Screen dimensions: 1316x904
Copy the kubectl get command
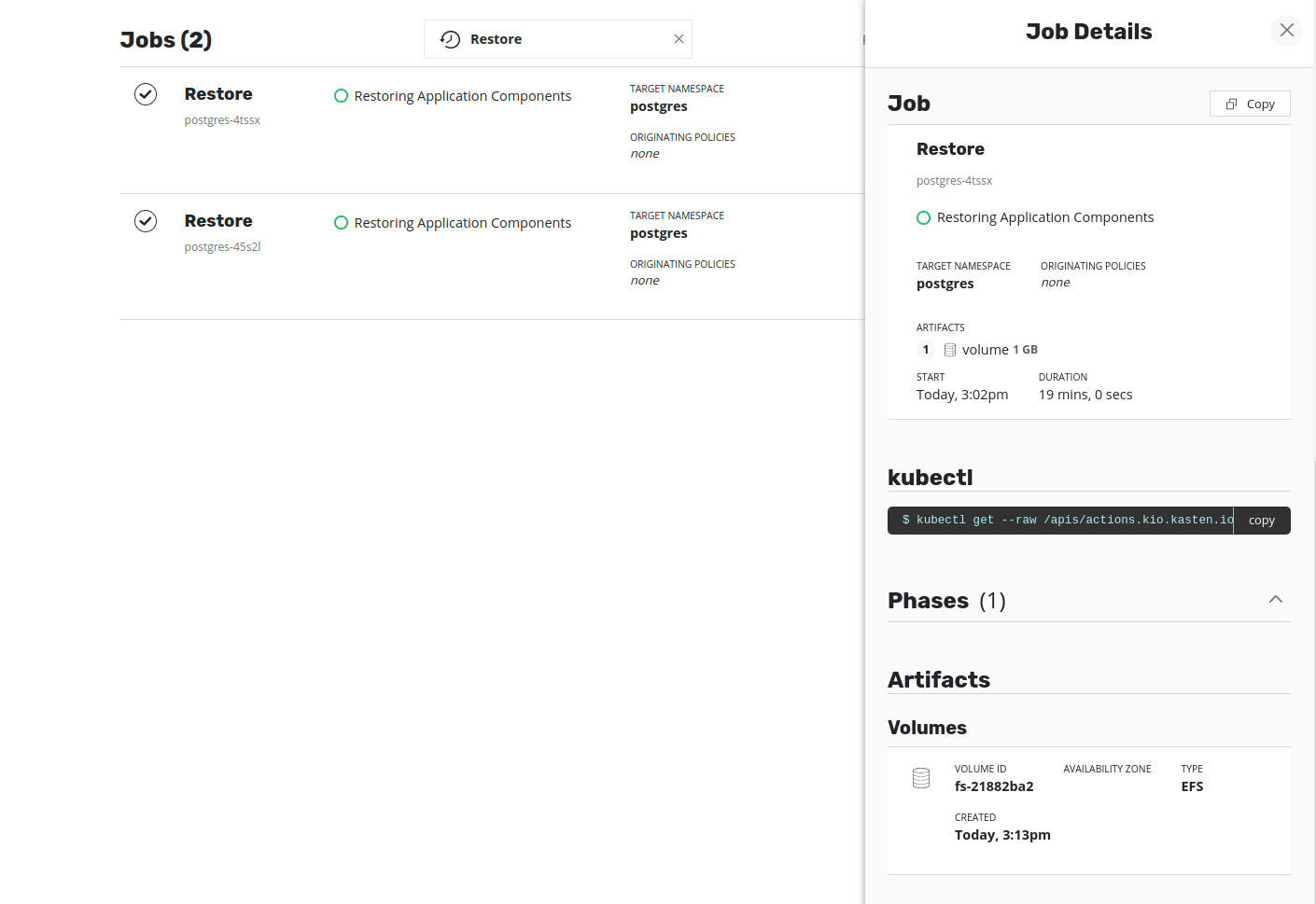pyautogui.click(x=1262, y=520)
